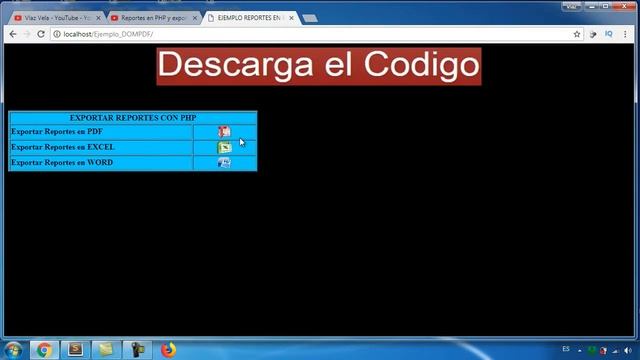
Task: Switch to Reportes en PHP tab
Action: coord(154,18)
